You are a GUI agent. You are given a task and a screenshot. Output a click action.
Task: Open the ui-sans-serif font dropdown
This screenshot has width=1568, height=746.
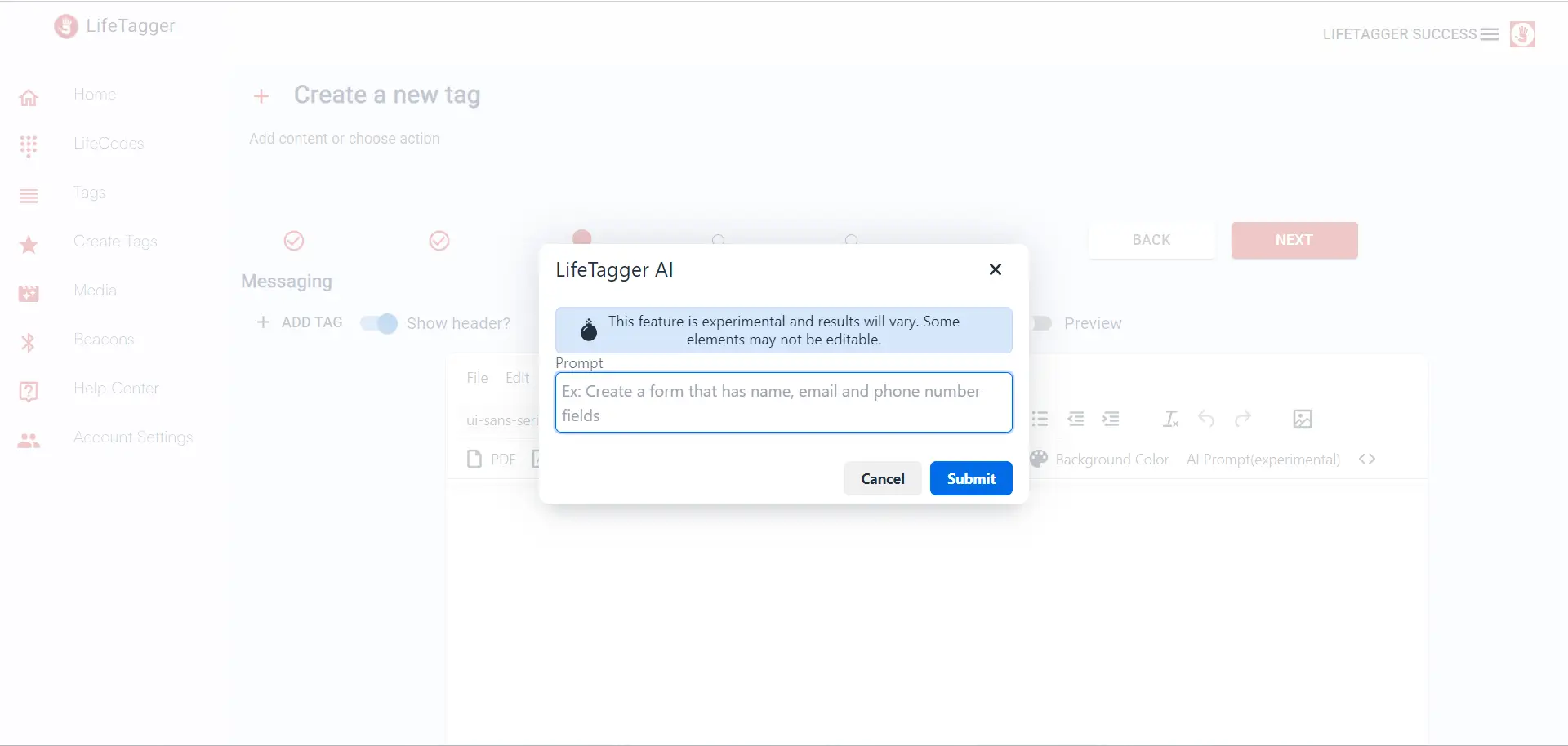coord(501,420)
